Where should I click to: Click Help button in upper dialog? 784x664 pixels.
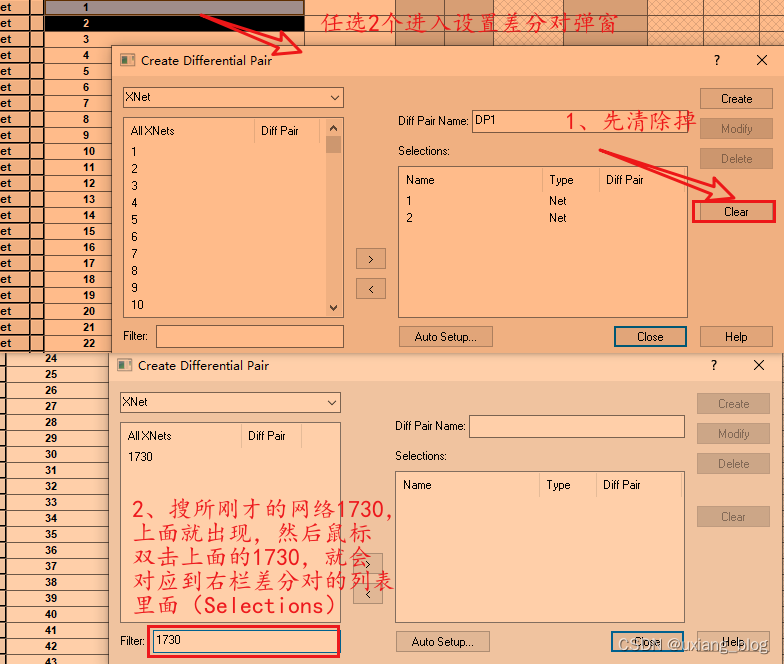[x=736, y=336]
